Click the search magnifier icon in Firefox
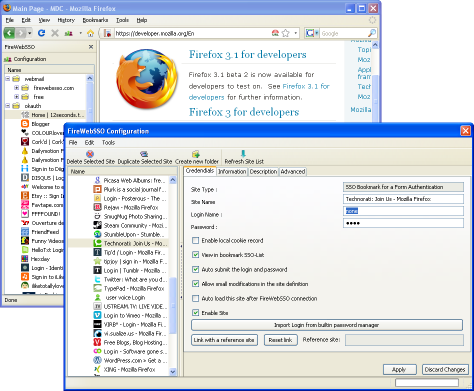Screen dimensions: 474x391 point(372,33)
